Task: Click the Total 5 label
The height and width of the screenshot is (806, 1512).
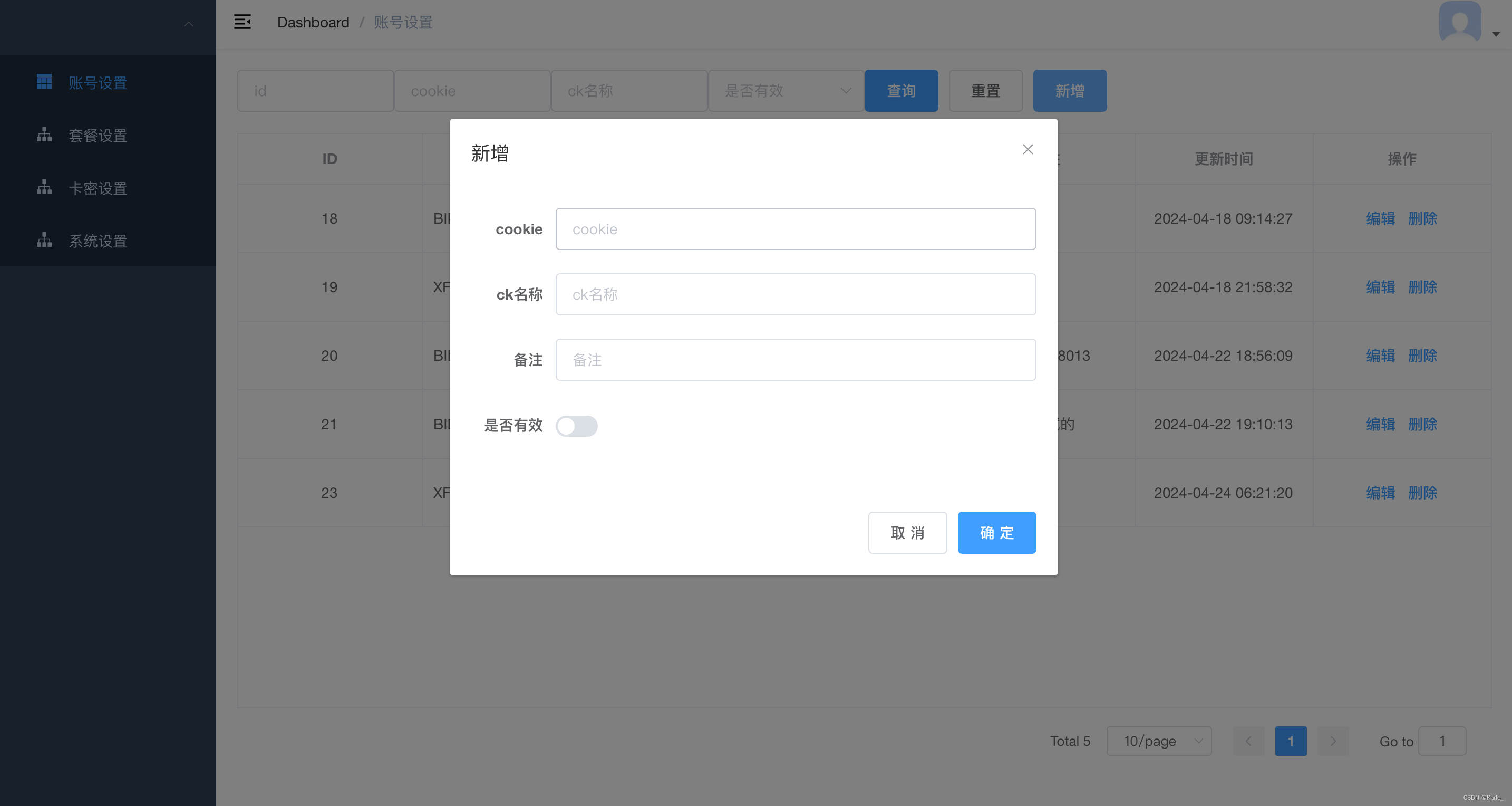Action: point(1070,741)
